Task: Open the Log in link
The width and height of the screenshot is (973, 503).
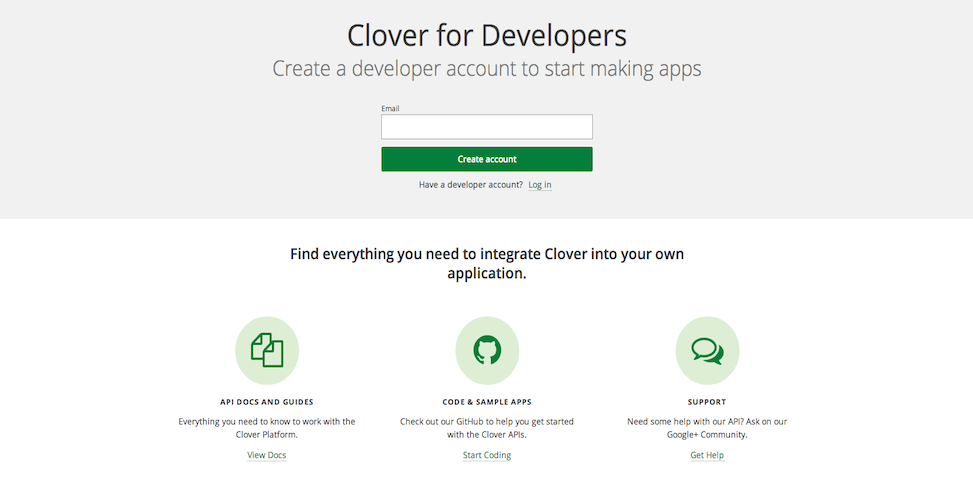Action: tap(540, 185)
